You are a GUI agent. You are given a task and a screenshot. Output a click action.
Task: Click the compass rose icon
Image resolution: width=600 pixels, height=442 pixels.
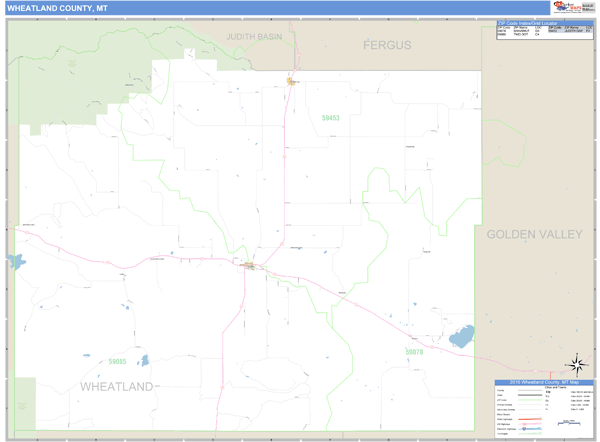click(577, 364)
